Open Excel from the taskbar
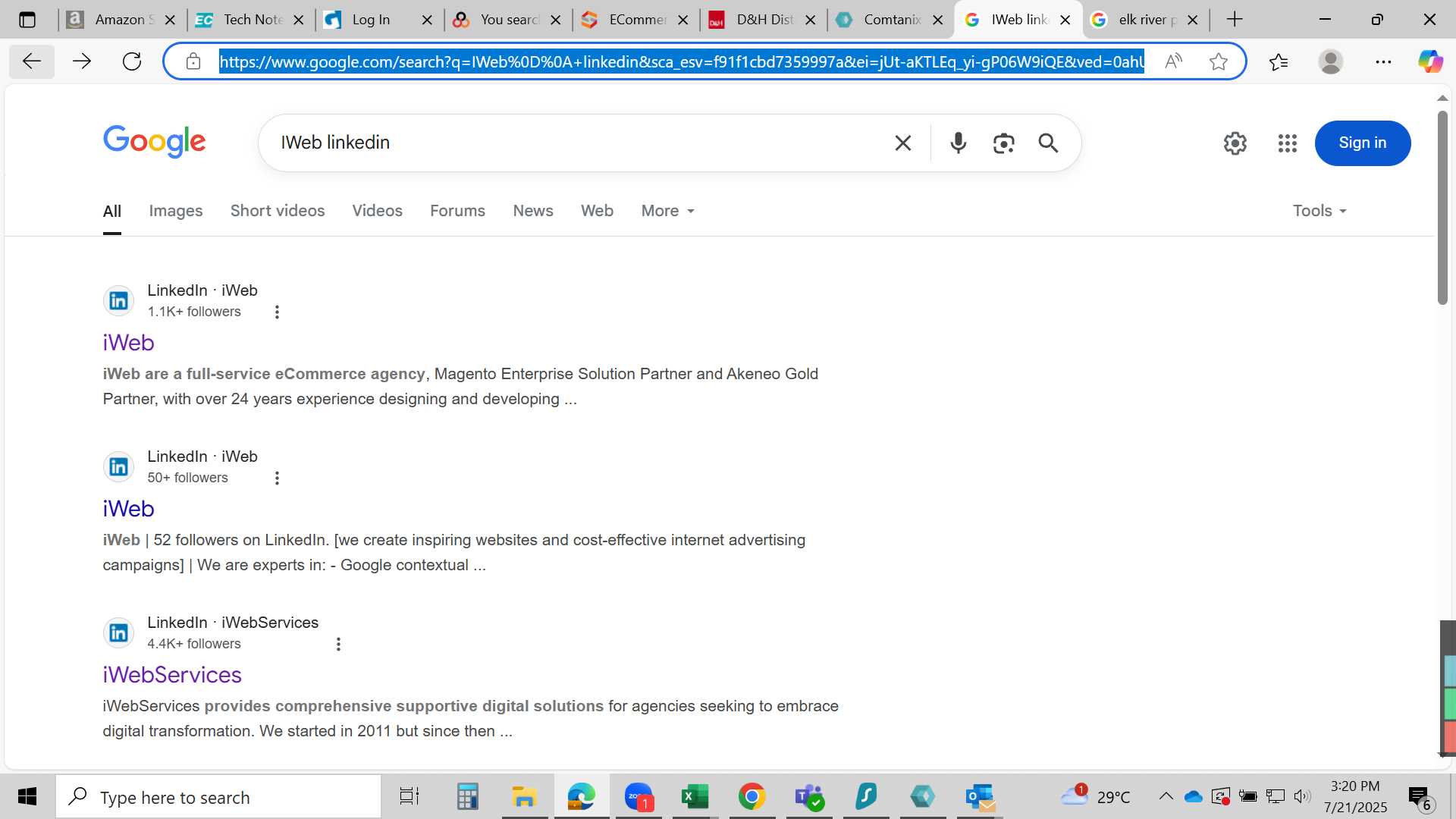The width and height of the screenshot is (1456, 819). [695, 797]
